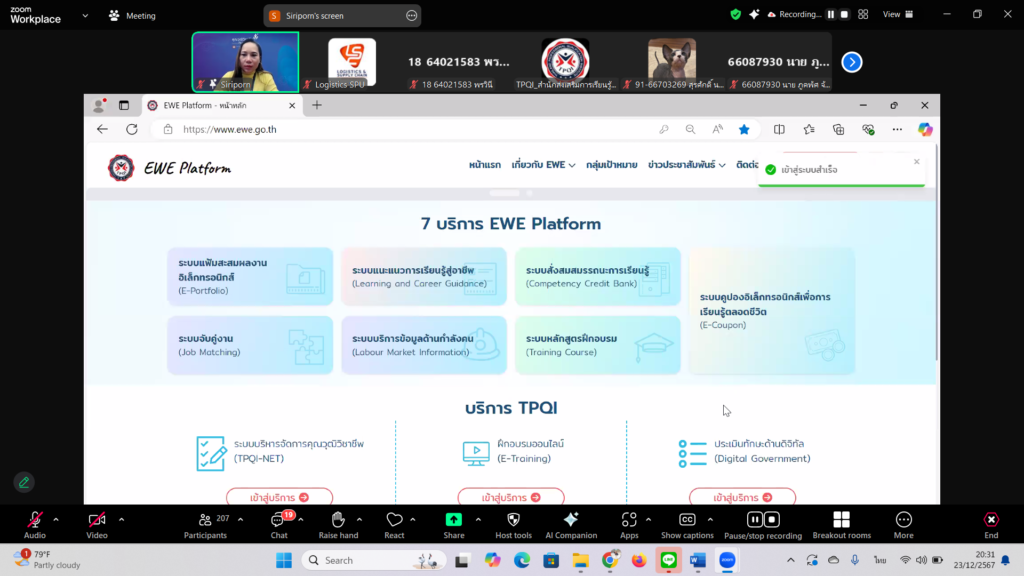Raise hand in the meeting
Viewport: 1024px width, 576px height.
[x=338, y=524]
